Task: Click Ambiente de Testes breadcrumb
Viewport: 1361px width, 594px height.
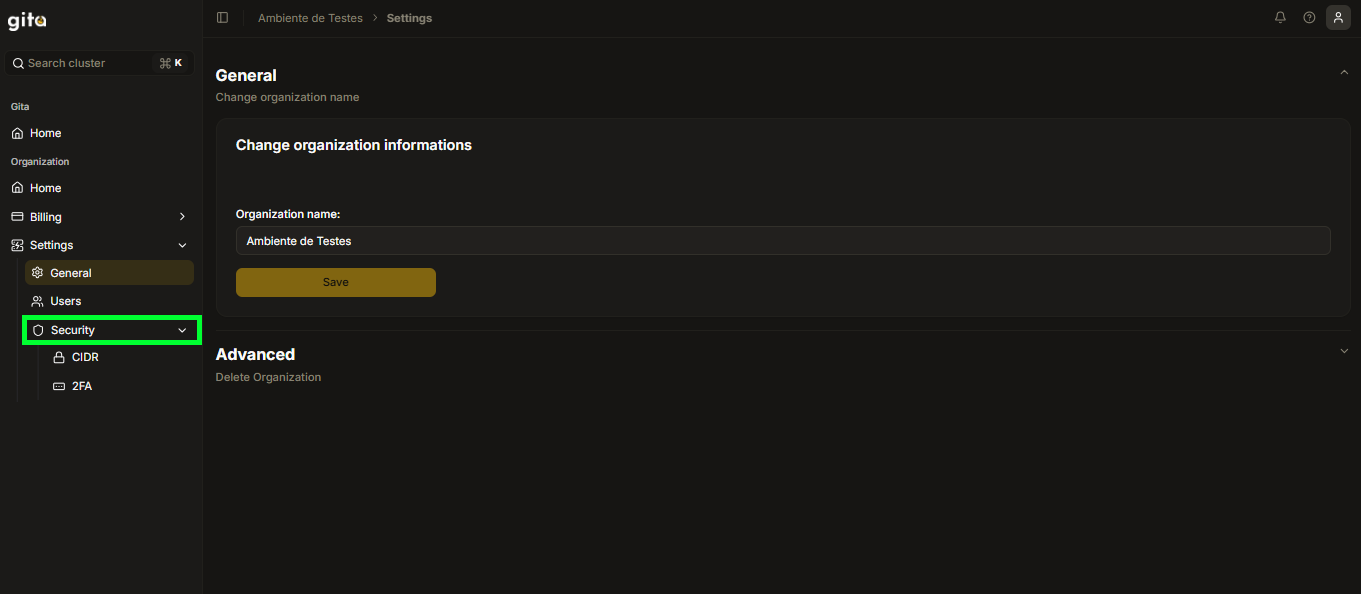Action: [x=310, y=18]
